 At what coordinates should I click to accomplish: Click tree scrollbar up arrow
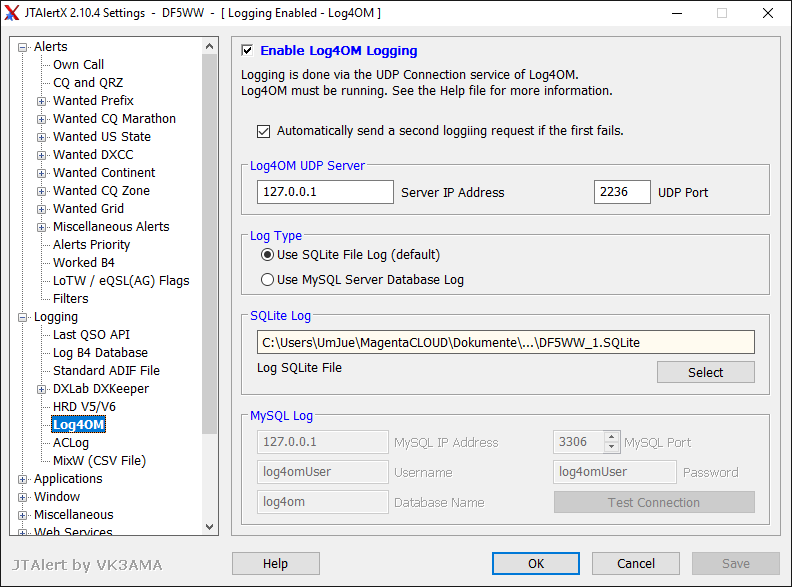click(x=210, y=46)
